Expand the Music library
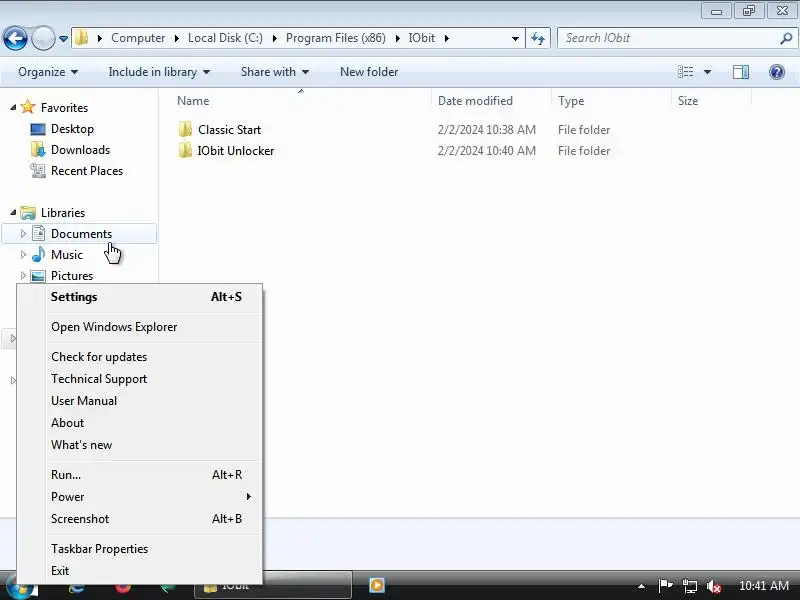 pos(23,255)
